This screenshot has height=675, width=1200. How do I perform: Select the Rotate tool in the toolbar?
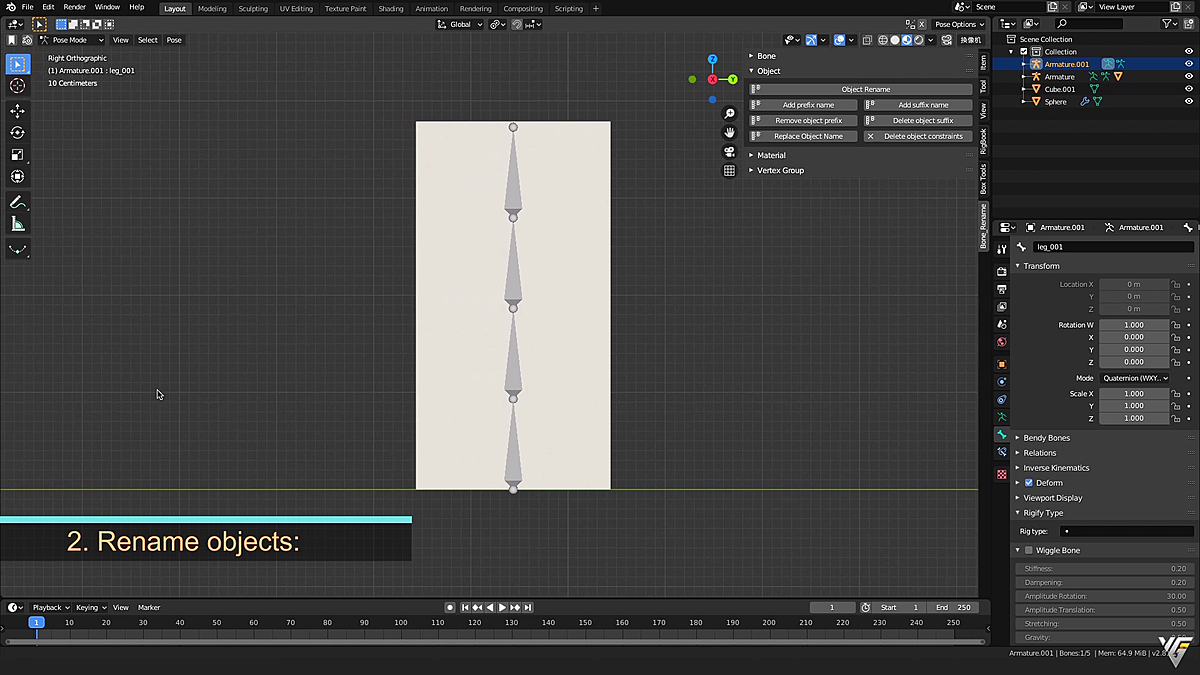point(16,132)
